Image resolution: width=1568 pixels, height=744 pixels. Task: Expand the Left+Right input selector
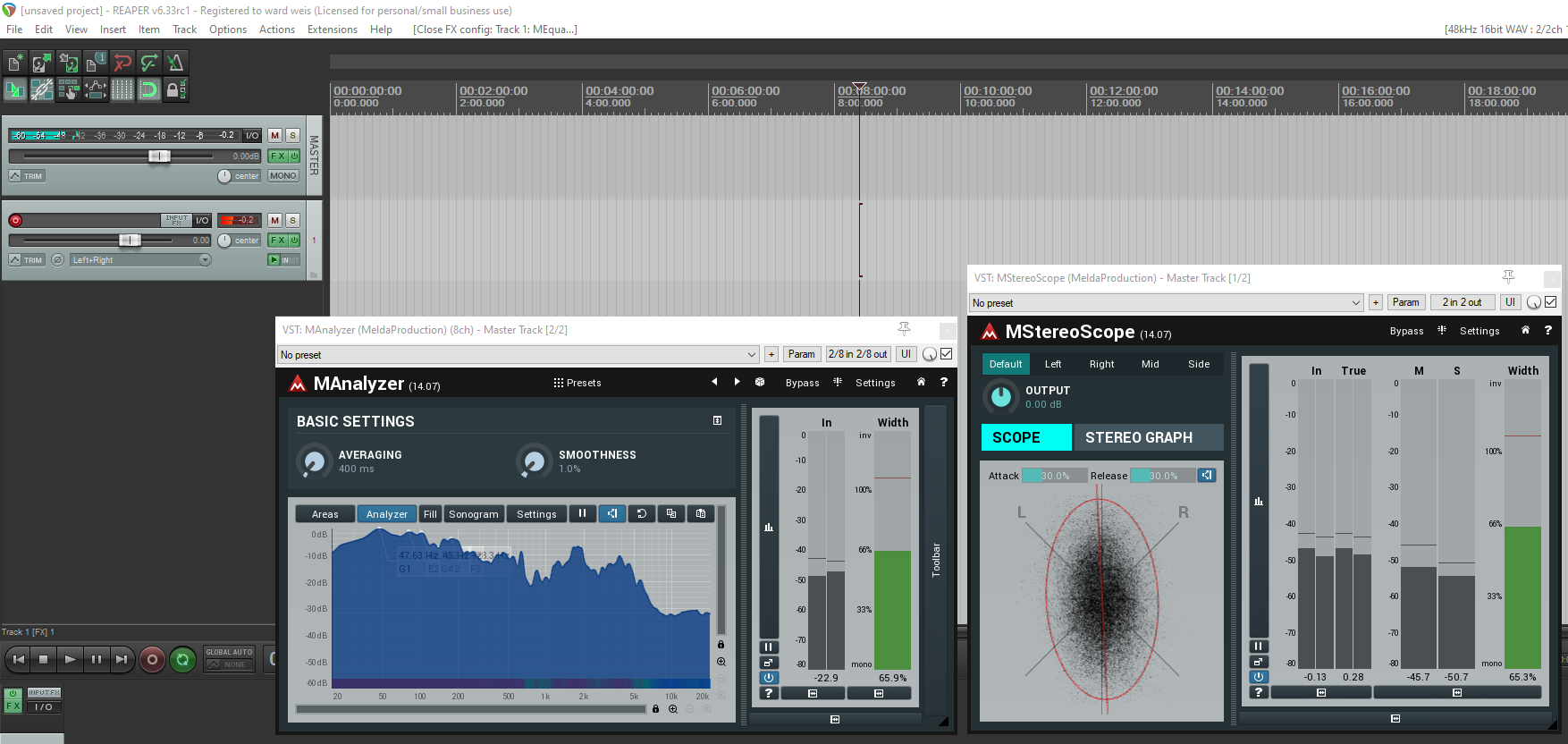(x=205, y=260)
